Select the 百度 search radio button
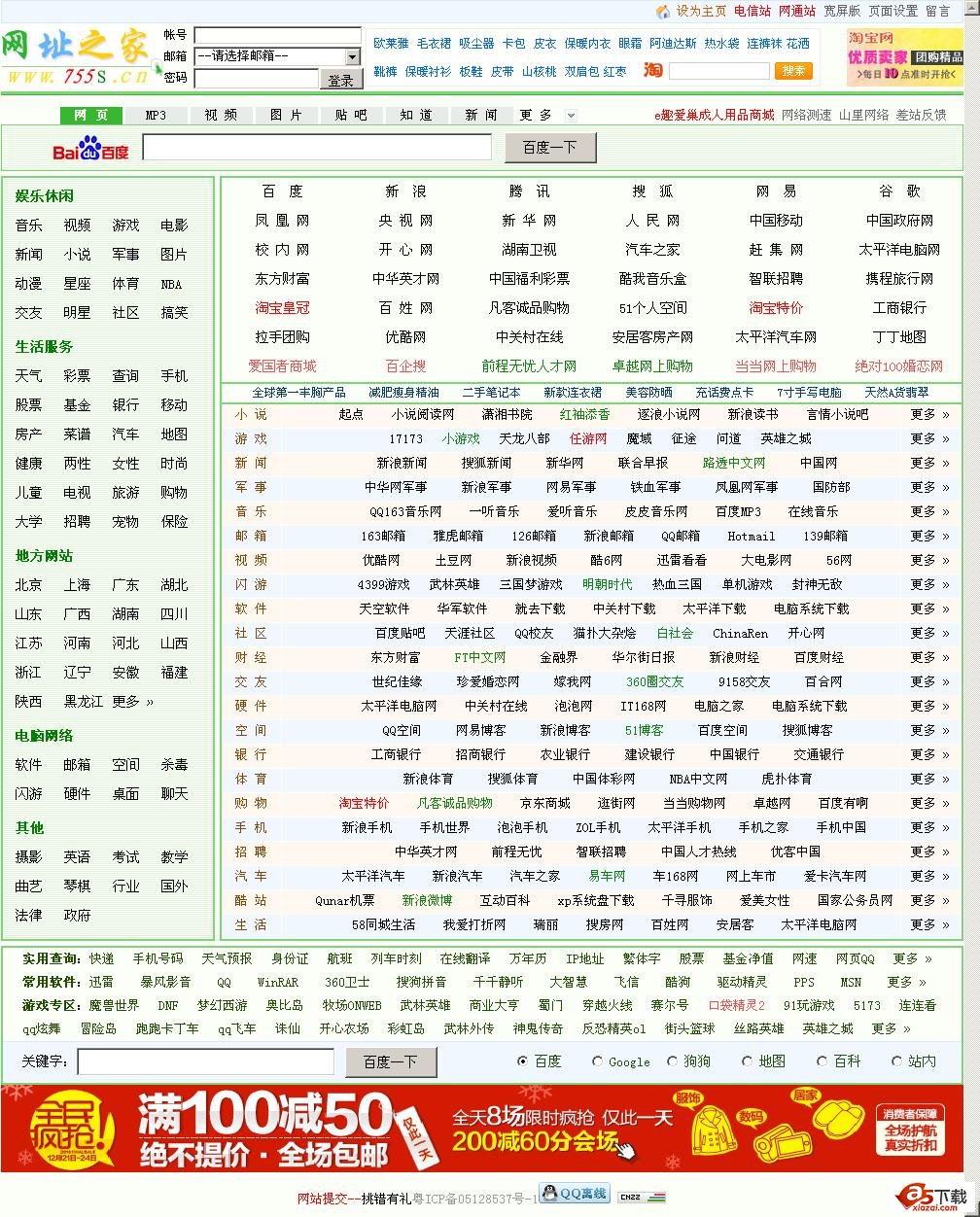Viewport: 980px width, 1217px height. pos(523,1061)
